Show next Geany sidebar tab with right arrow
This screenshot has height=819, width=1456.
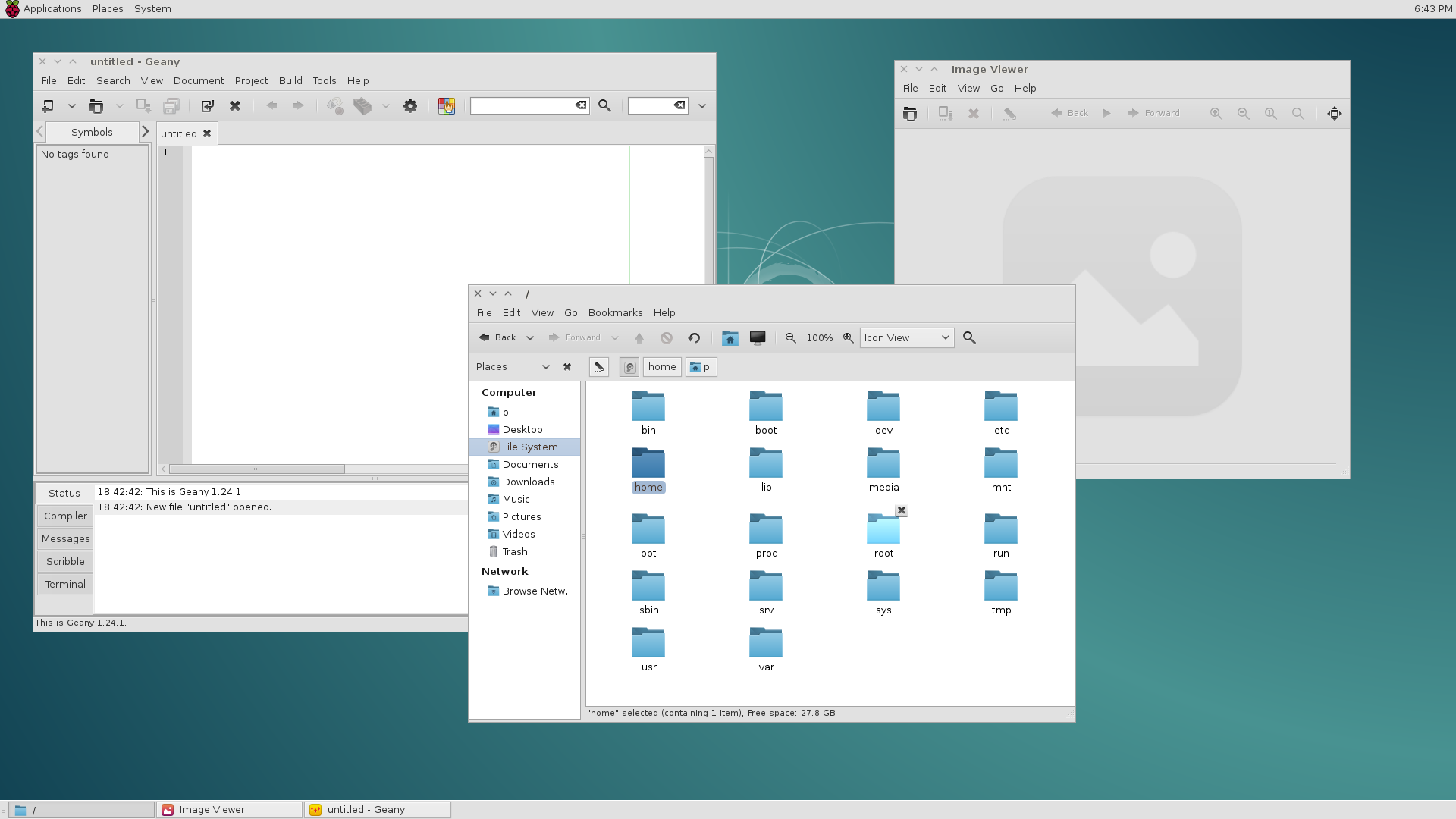(145, 132)
